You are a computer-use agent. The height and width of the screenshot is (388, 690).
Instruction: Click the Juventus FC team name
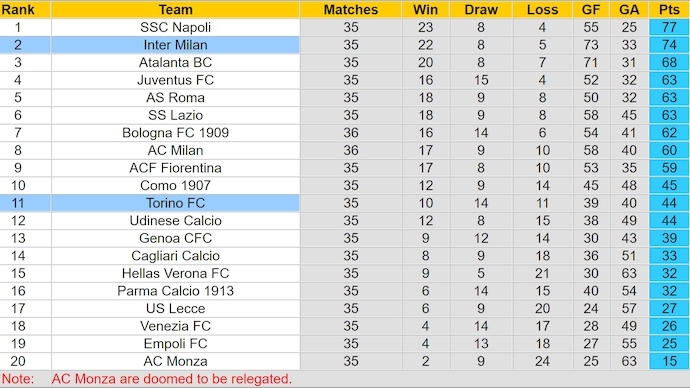[x=176, y=80]
